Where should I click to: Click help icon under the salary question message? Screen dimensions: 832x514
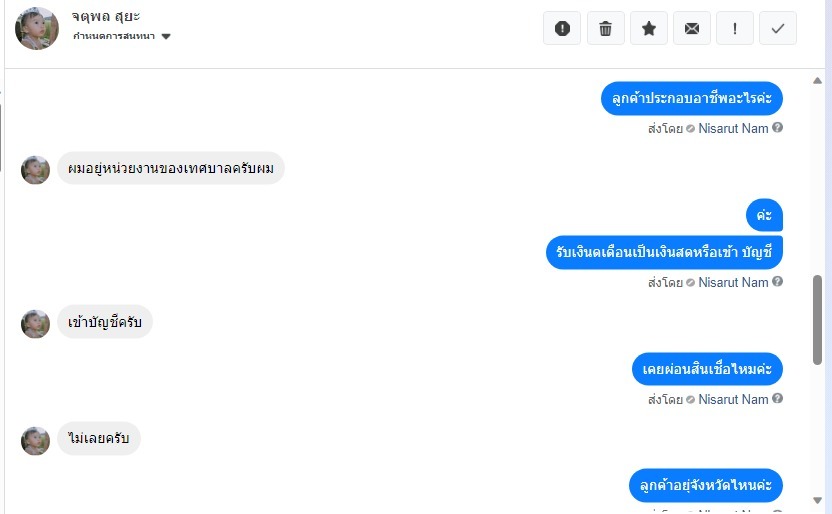click(777, 282)
